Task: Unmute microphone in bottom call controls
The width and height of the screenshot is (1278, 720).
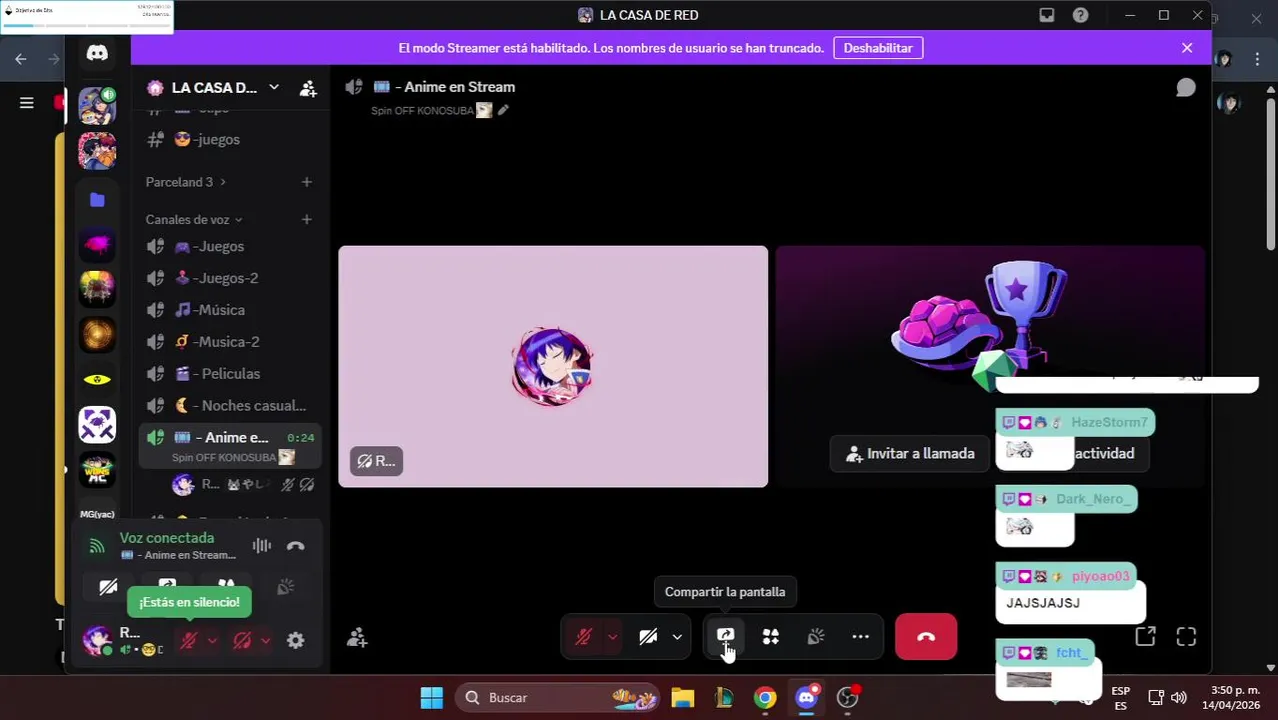Action: (584, 636)
